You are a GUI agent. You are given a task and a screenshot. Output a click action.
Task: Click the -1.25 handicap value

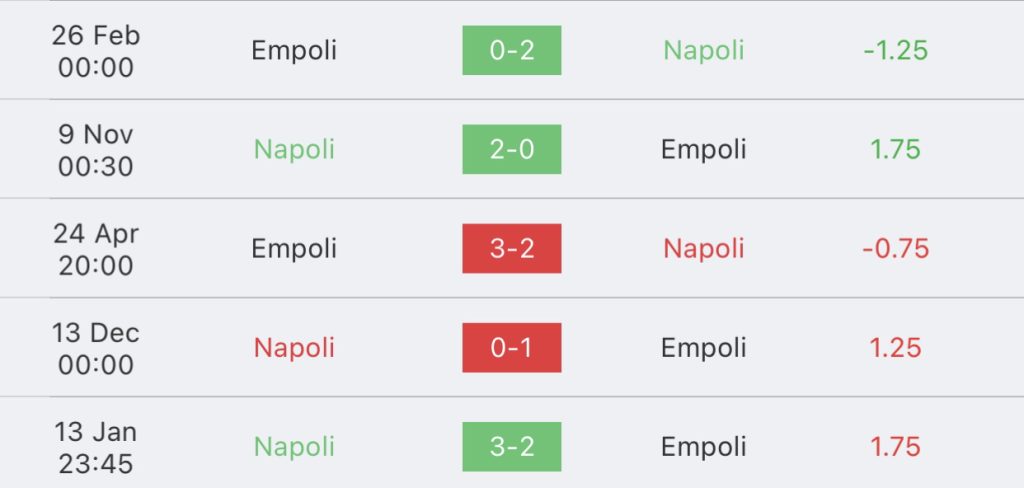point(895,50)
